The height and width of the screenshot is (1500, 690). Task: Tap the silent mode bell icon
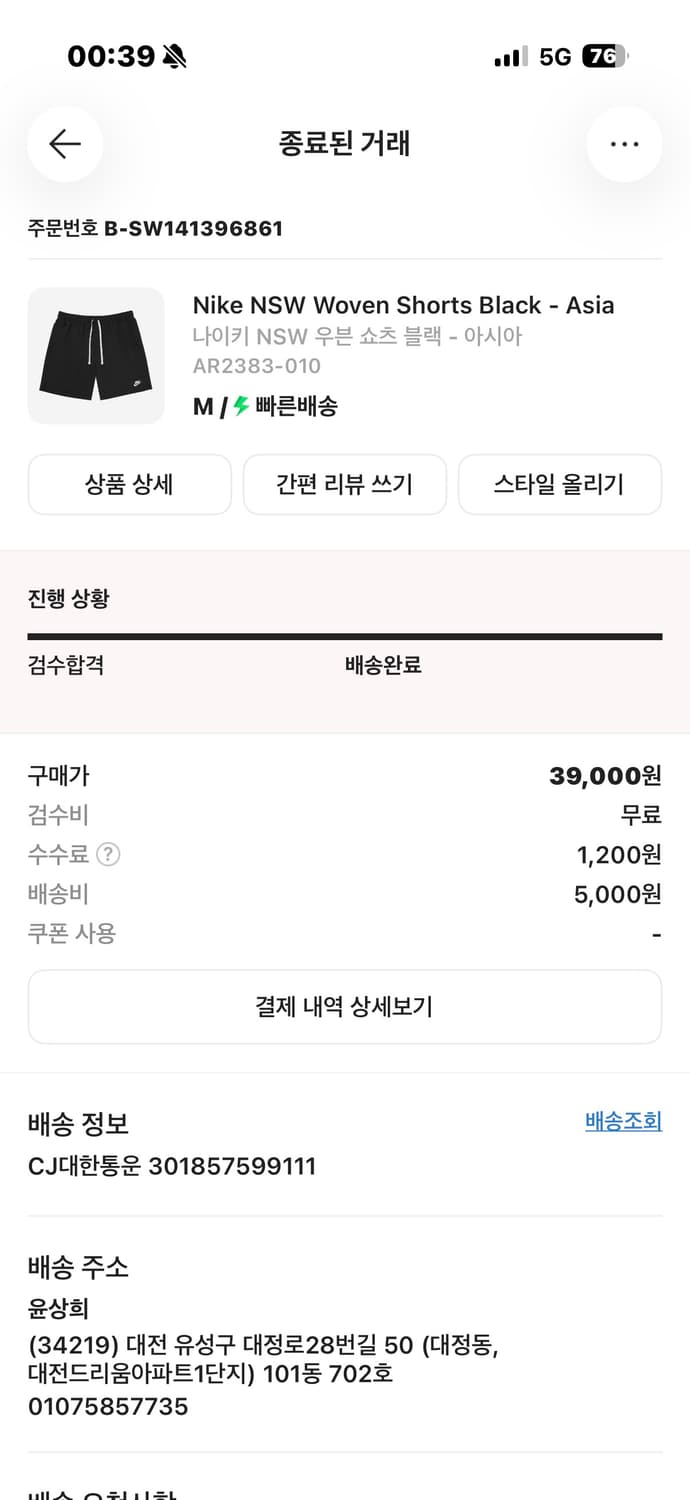tap(174, 57)
